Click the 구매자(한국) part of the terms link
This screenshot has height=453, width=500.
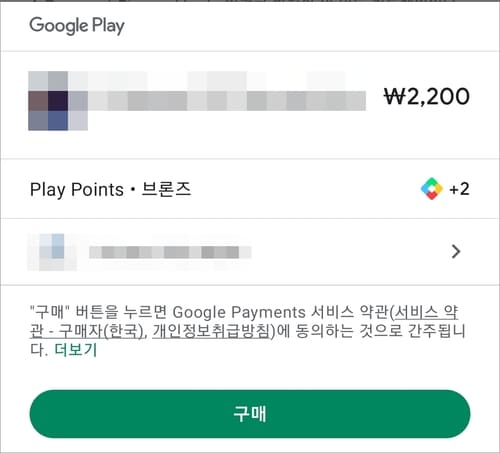101,331
